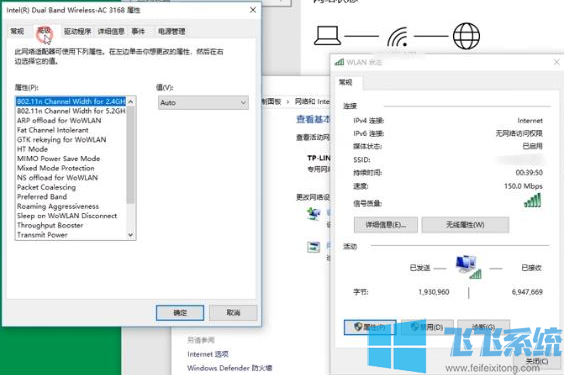Select Sleep on WoWLAN Disconnect property
Screen dimensions: 564x375
(67, 216)
